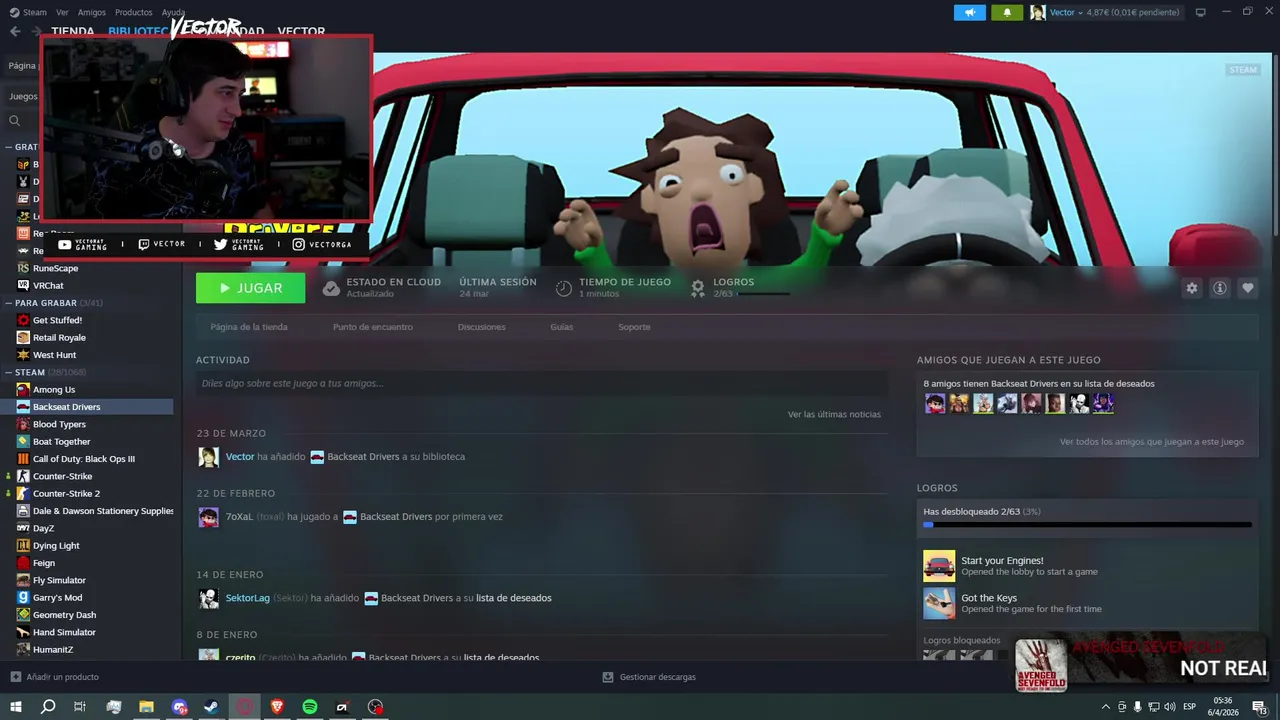Open SektorLag user link in activity
This screenshot has height=720, width=1280.
tap(248, 598)
